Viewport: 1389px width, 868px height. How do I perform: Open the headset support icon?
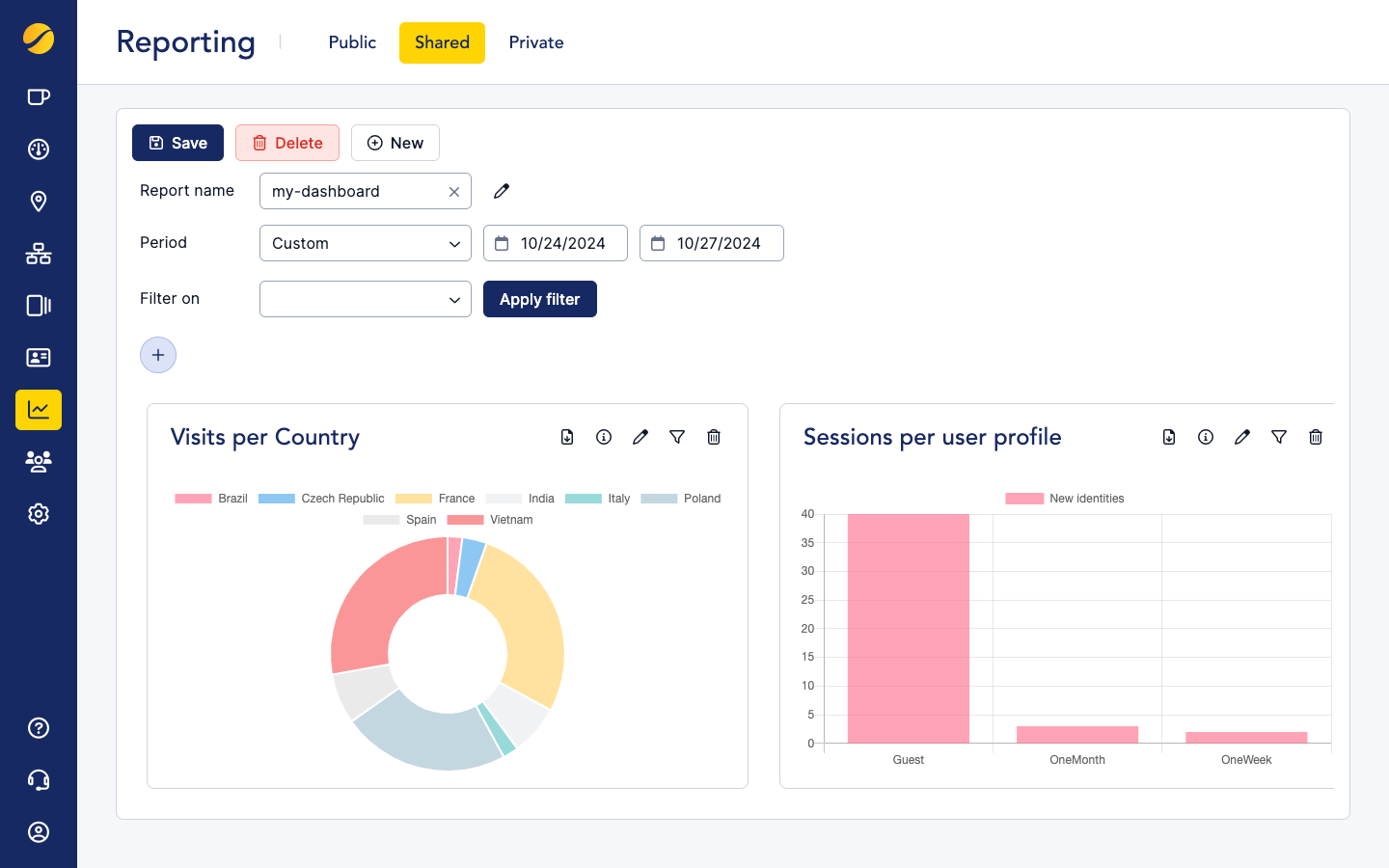click(x=39, y=780)
